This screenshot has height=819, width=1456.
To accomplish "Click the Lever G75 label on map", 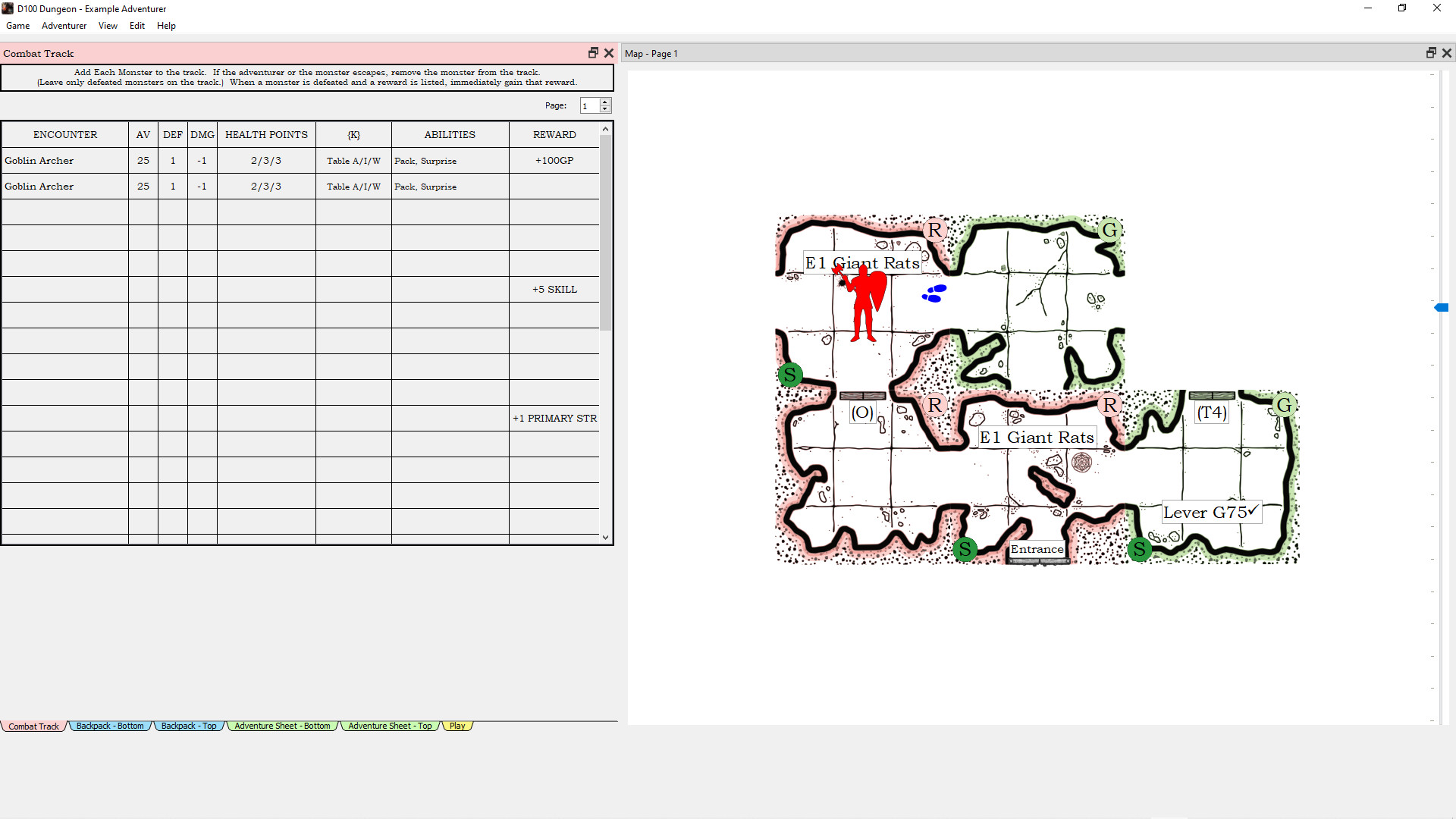I will [x=1210, y=513].
